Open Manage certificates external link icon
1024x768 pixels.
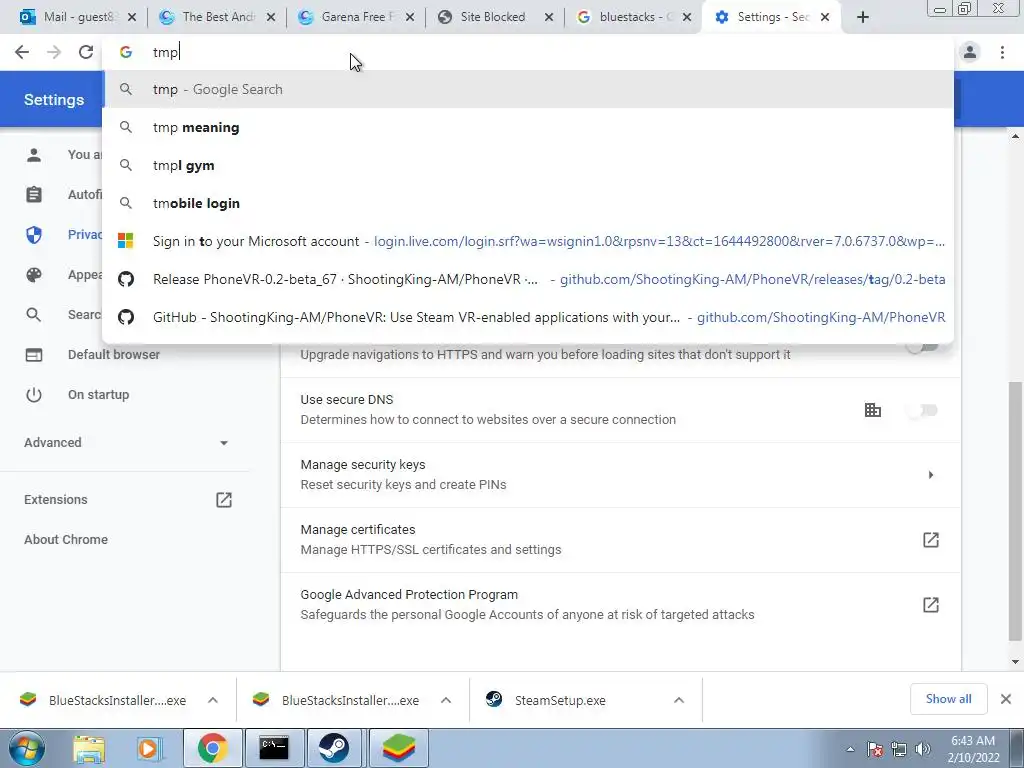pyautogui.click(x=931, y=539)
